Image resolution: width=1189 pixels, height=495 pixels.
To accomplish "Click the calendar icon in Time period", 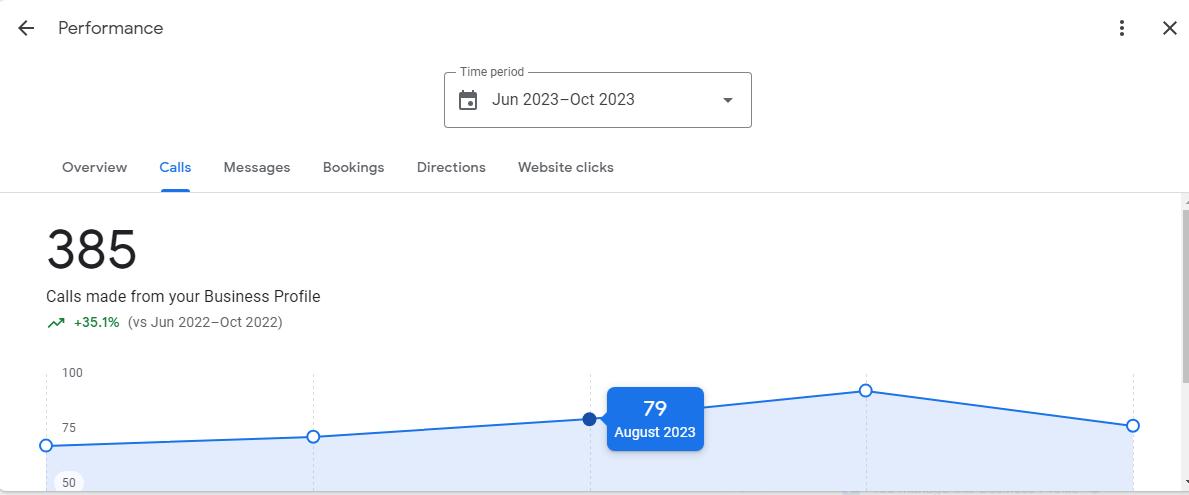I will [469, 100].
